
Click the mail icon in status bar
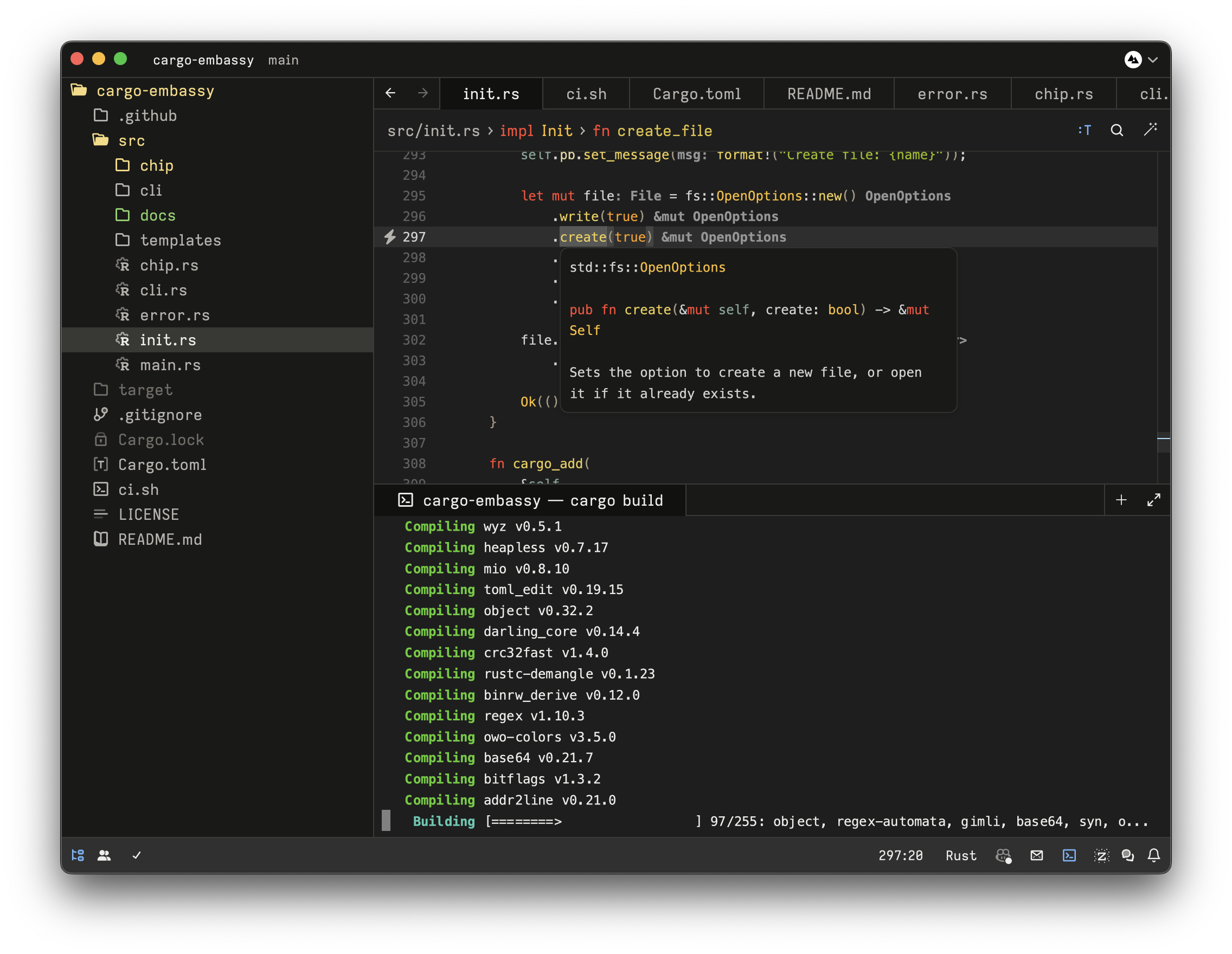click(x=1036, y=855)
